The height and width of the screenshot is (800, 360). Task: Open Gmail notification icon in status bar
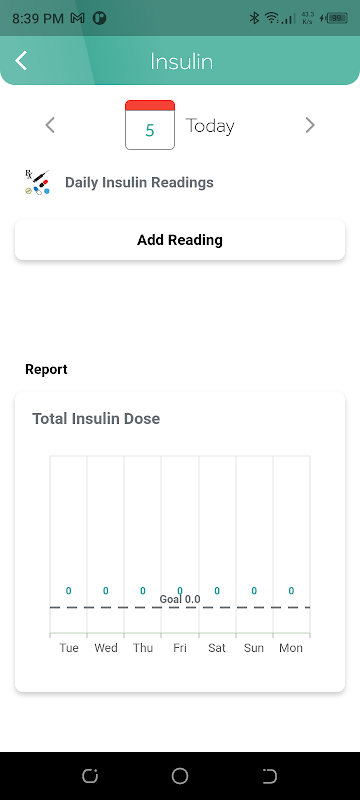[x=78, y=18]
